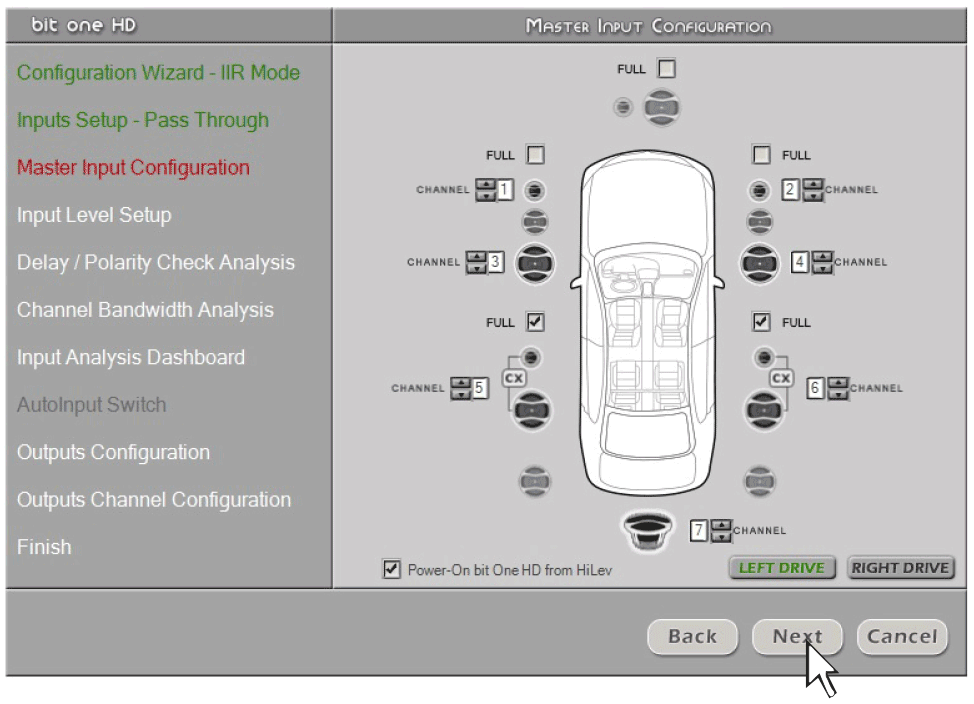The image size is (974, 704).
Task: Decrease channel 2 stepper value
Action: pos(812,195)
